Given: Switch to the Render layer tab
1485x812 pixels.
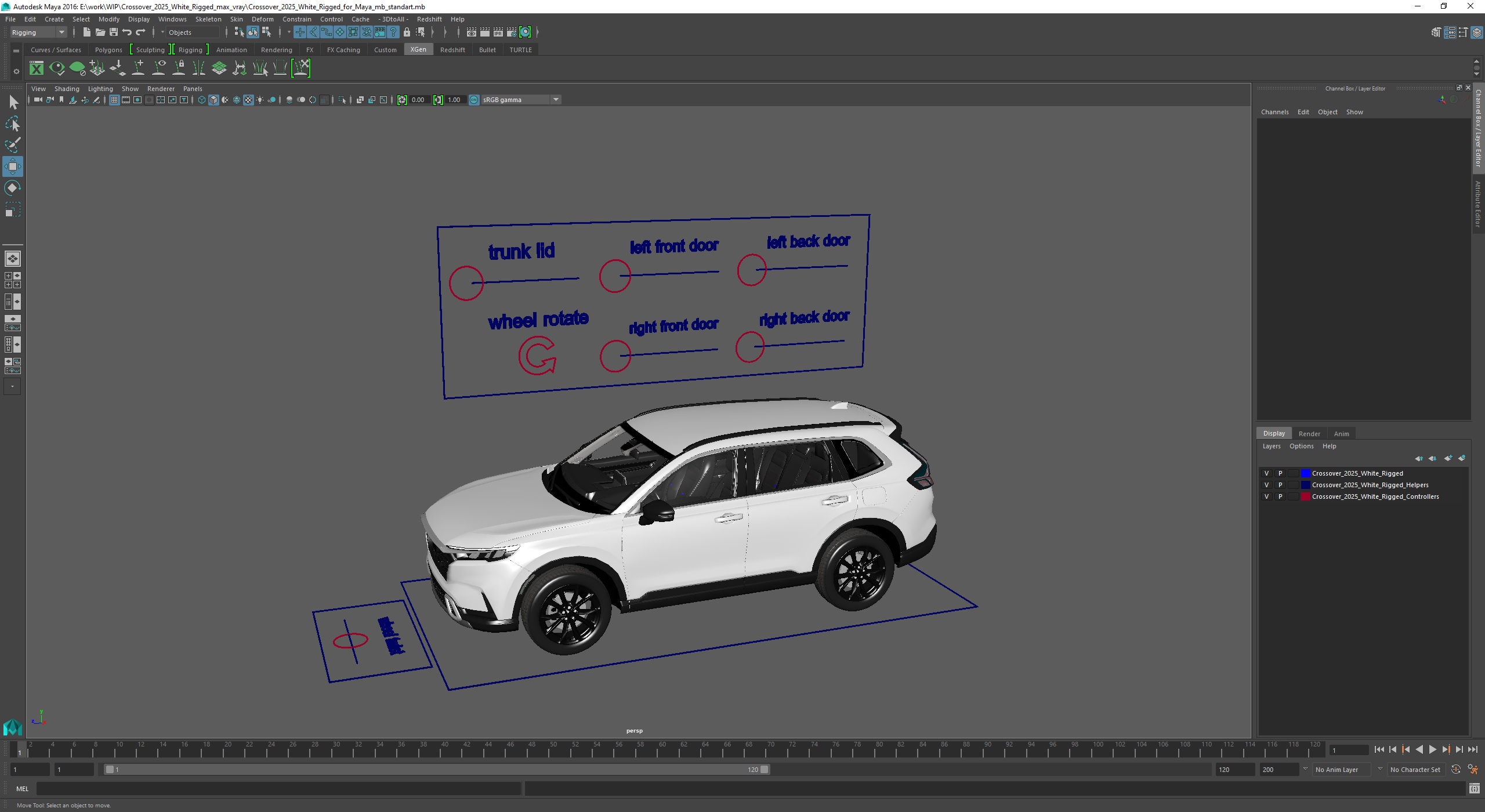Looking at the screenshot, I should coord(1309,434).
